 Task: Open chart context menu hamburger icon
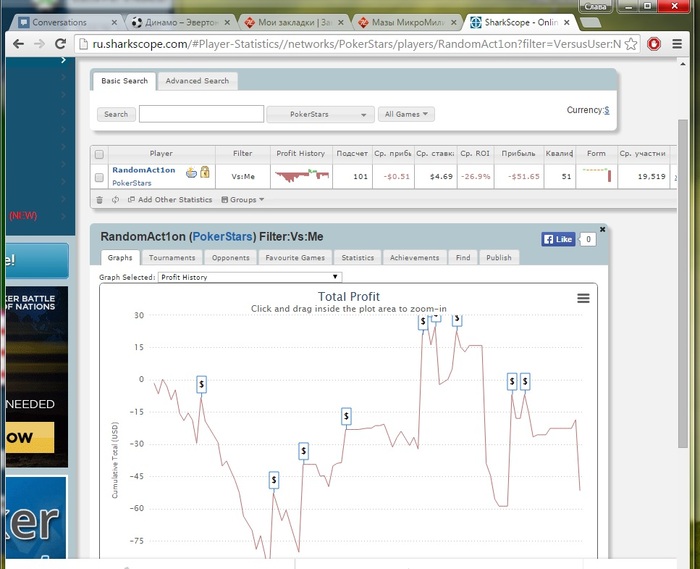click(x=583, y=298)
